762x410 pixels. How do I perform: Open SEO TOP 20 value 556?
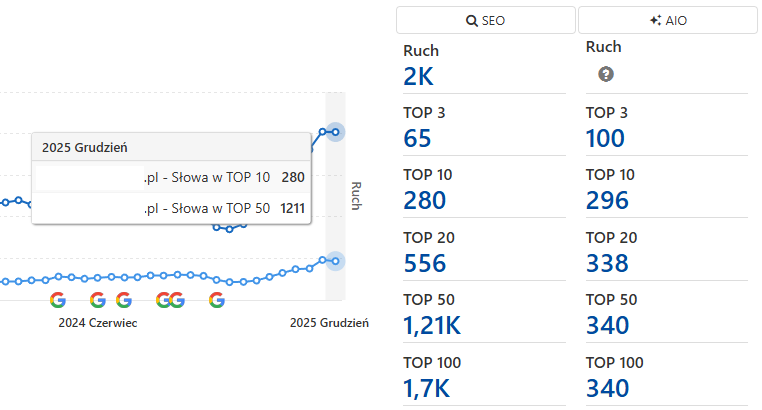click(426, 263)
